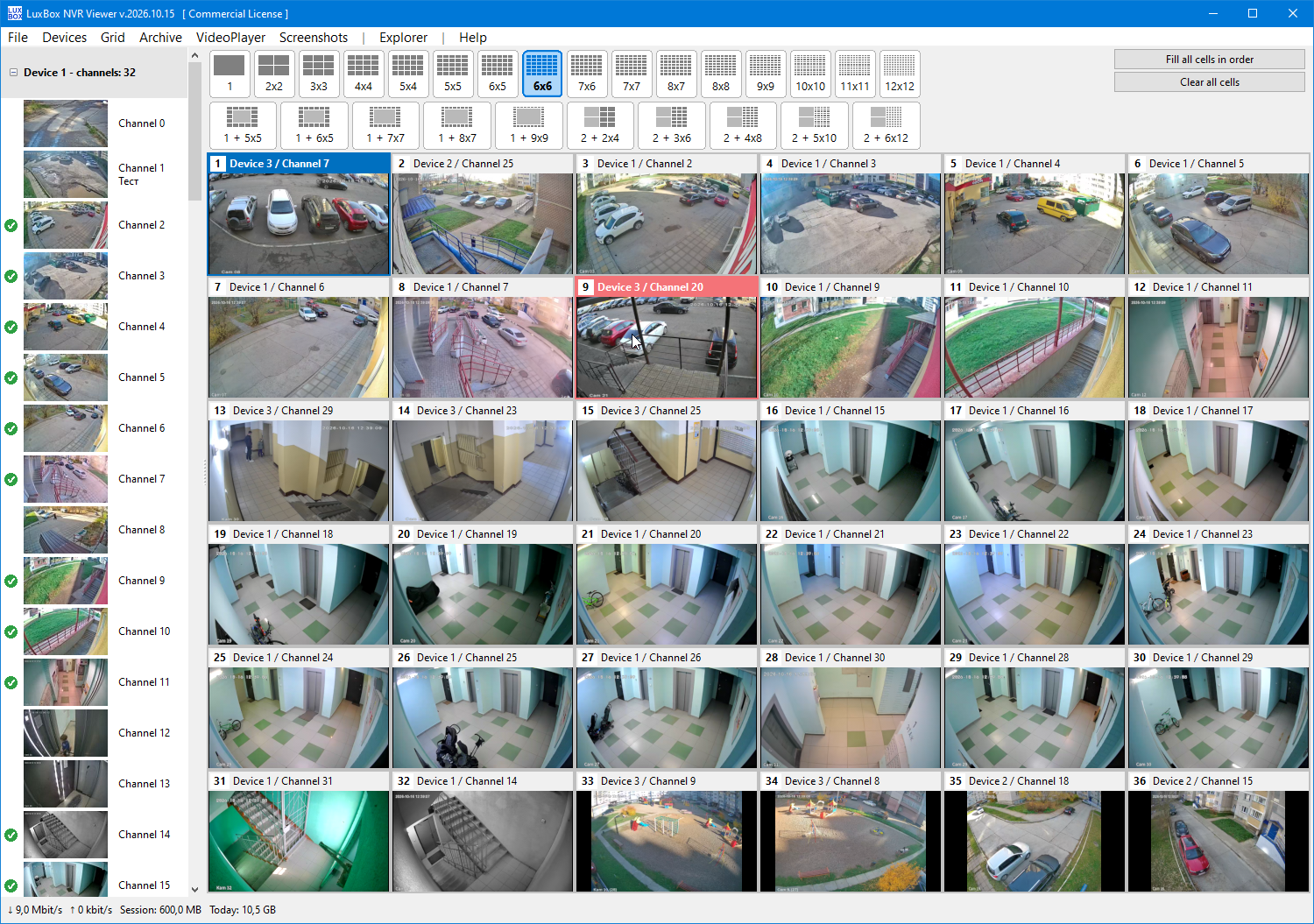The height and width of the screenshot is (924, 1314).
Task: Select the 10x10 grid layout
Action: (x=810, y=74)
